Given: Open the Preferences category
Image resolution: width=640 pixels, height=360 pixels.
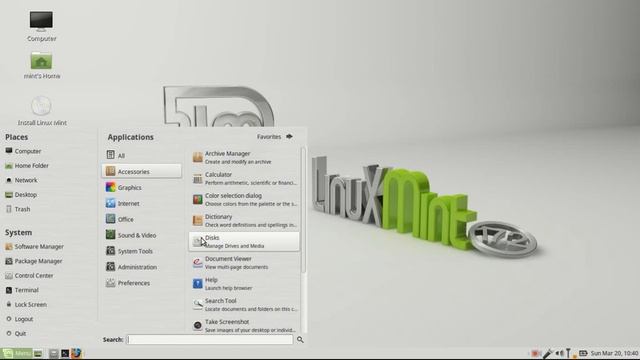Looking at the screenshot, I should pos(142,283).
